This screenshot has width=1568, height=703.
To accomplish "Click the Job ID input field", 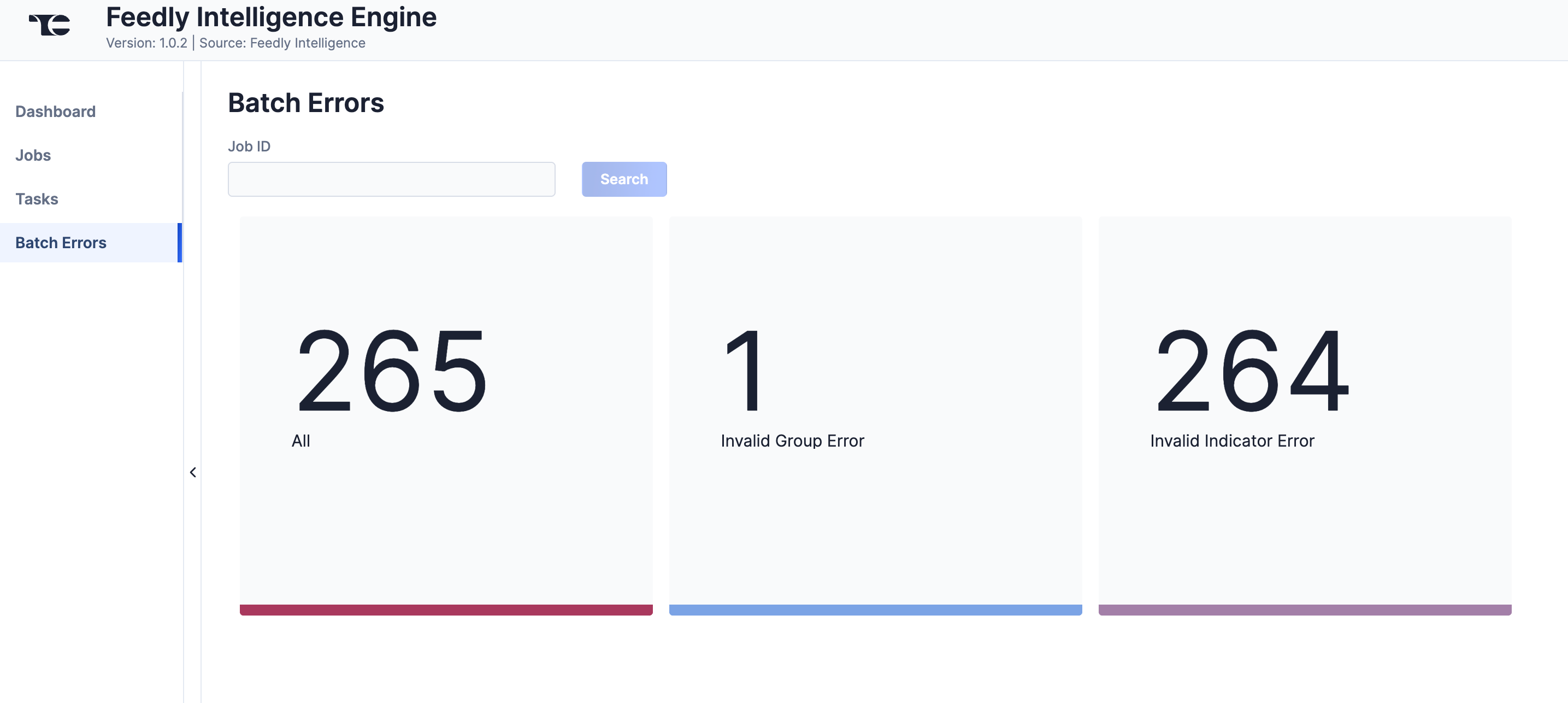I will (391, 179).
